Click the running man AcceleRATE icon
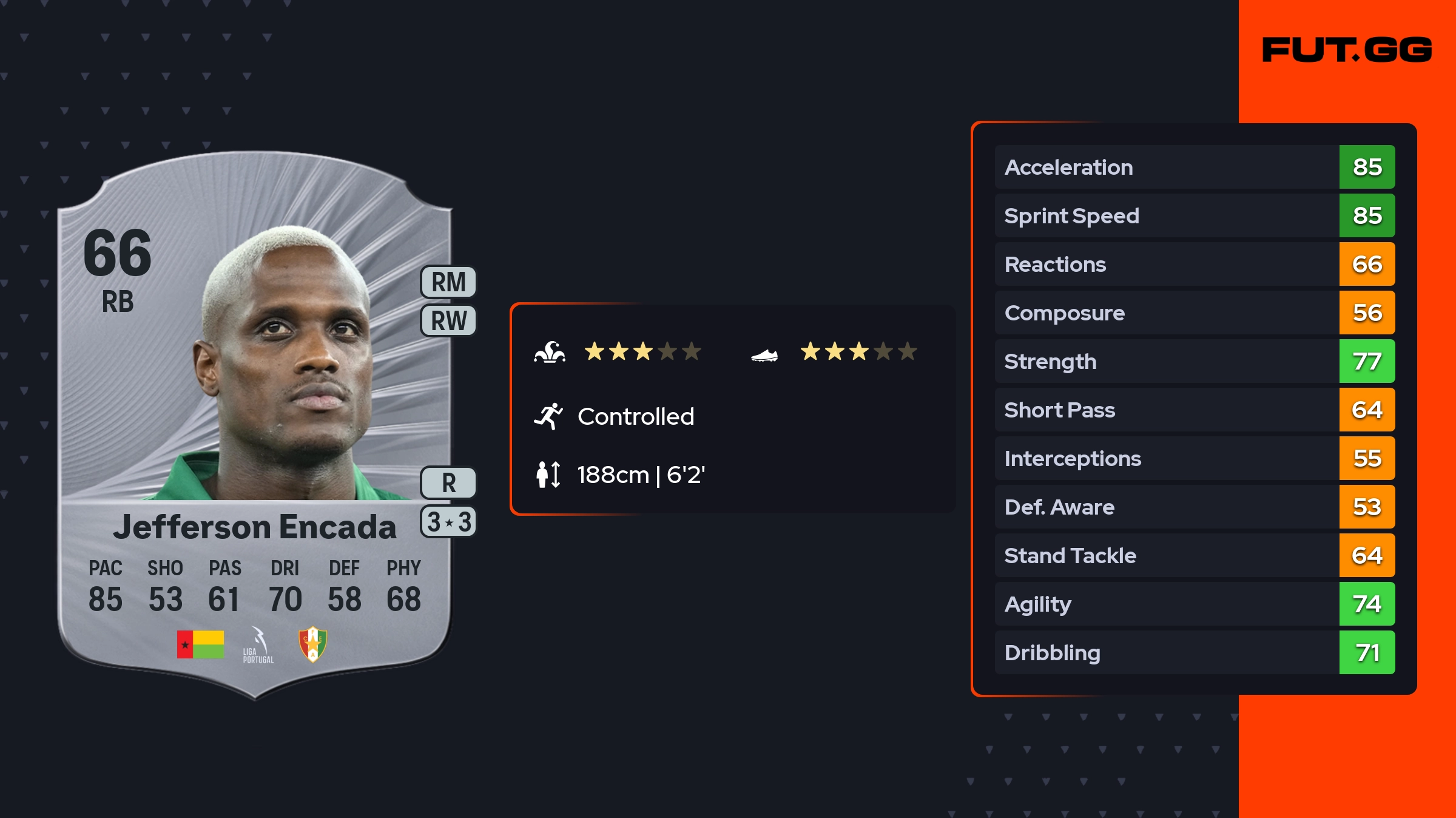This screenshot has height=818, width=1456. [x=548, y=416]
